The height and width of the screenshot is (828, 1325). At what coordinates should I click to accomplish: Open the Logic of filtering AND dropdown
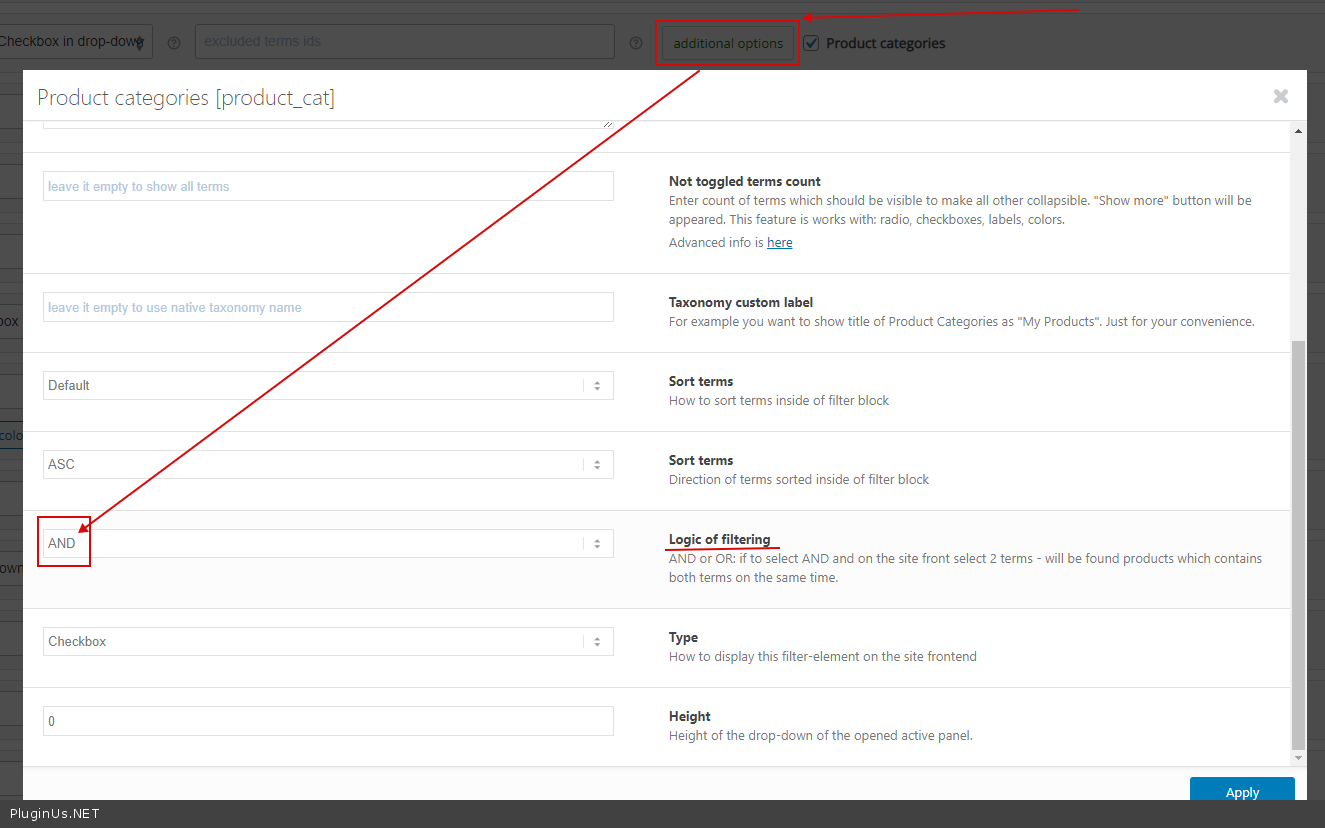pos(328,543)
